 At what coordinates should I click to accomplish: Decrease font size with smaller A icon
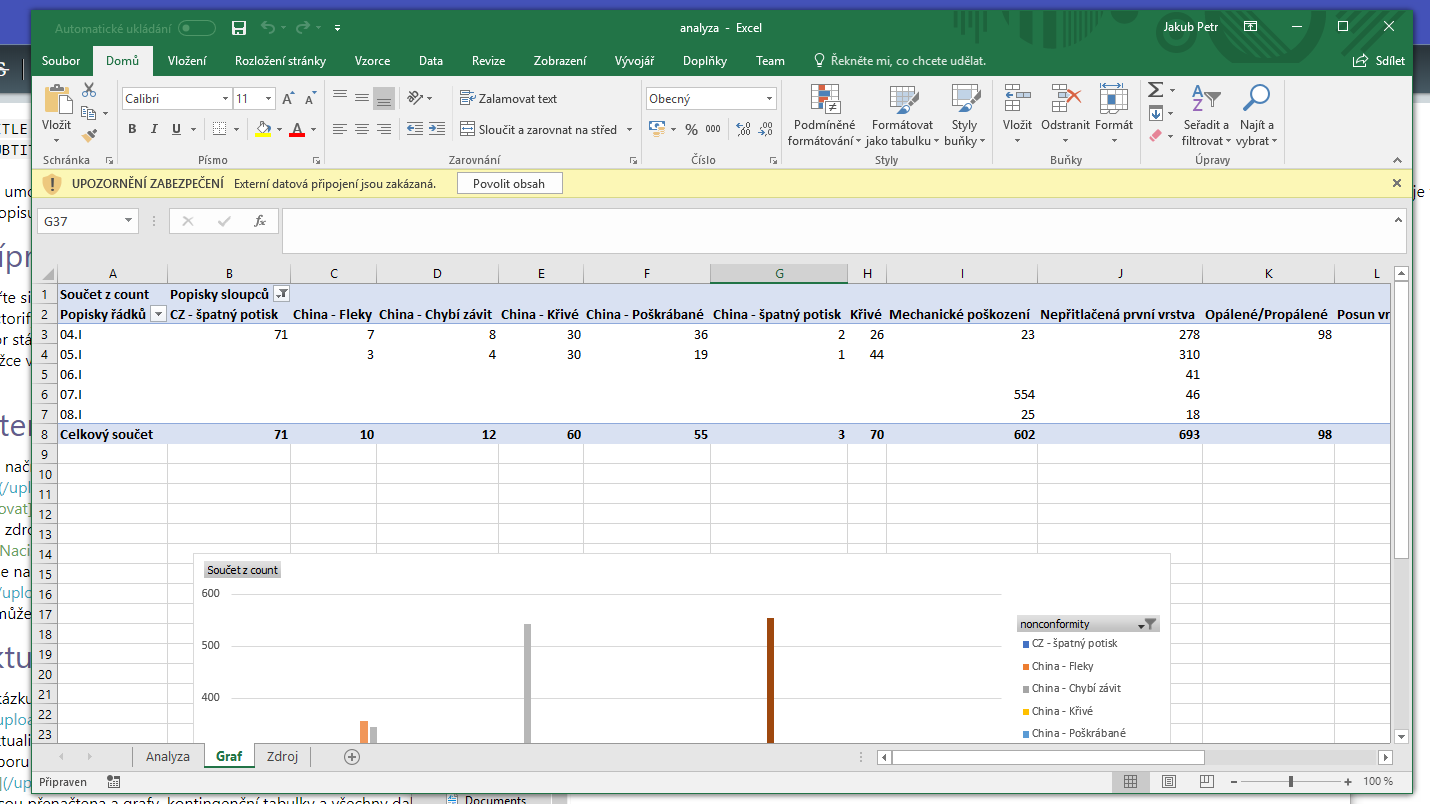click(x=309, y=99)
